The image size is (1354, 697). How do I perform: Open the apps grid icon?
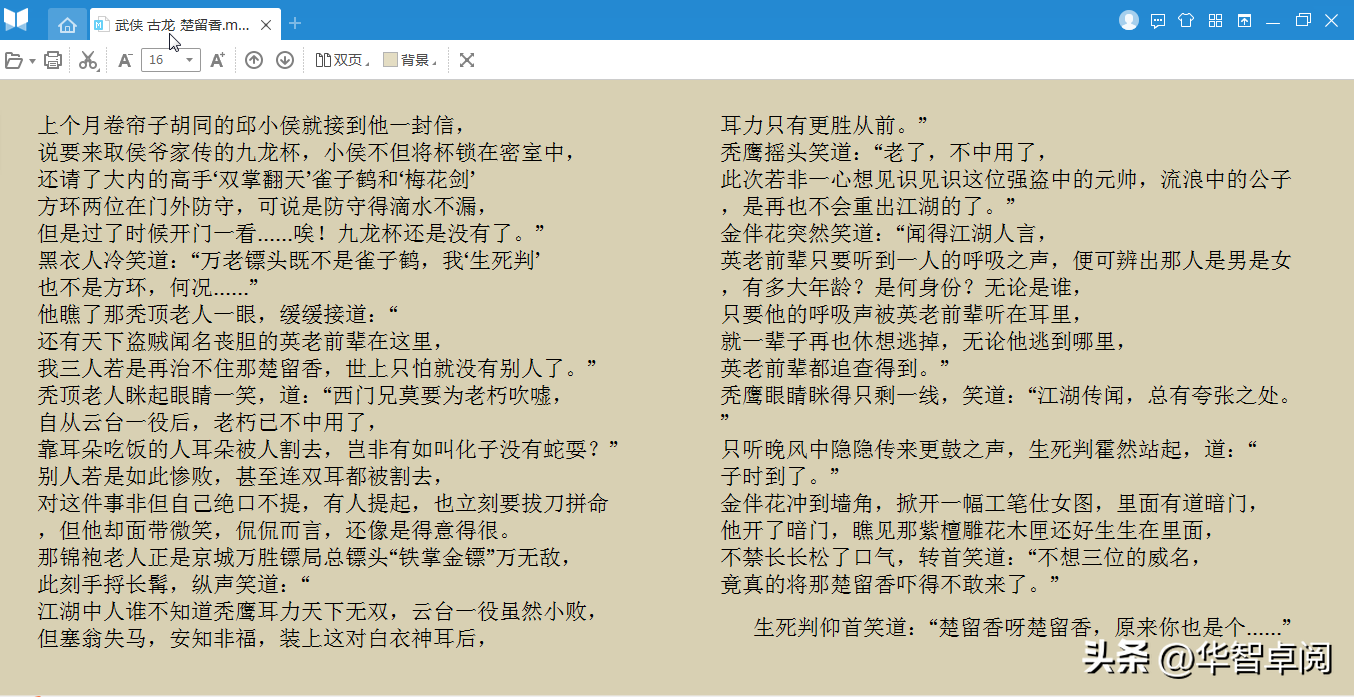tap(1215, 20)
